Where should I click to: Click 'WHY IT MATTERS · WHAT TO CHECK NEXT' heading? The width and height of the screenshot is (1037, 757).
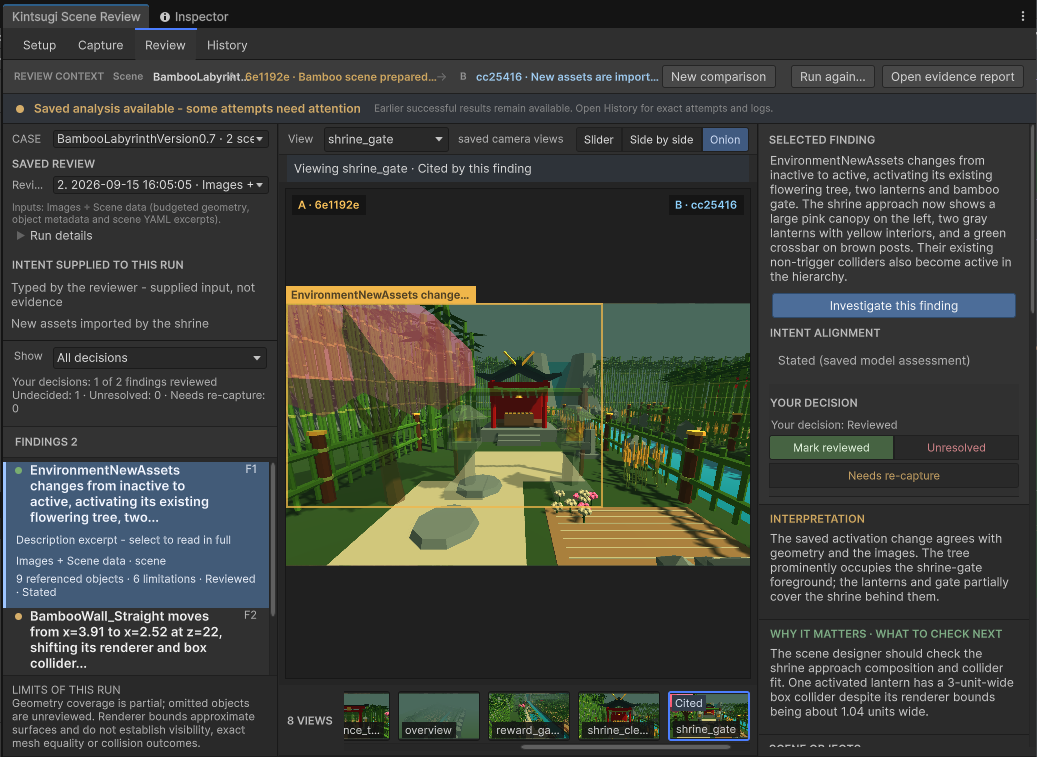tap(886, 634)
